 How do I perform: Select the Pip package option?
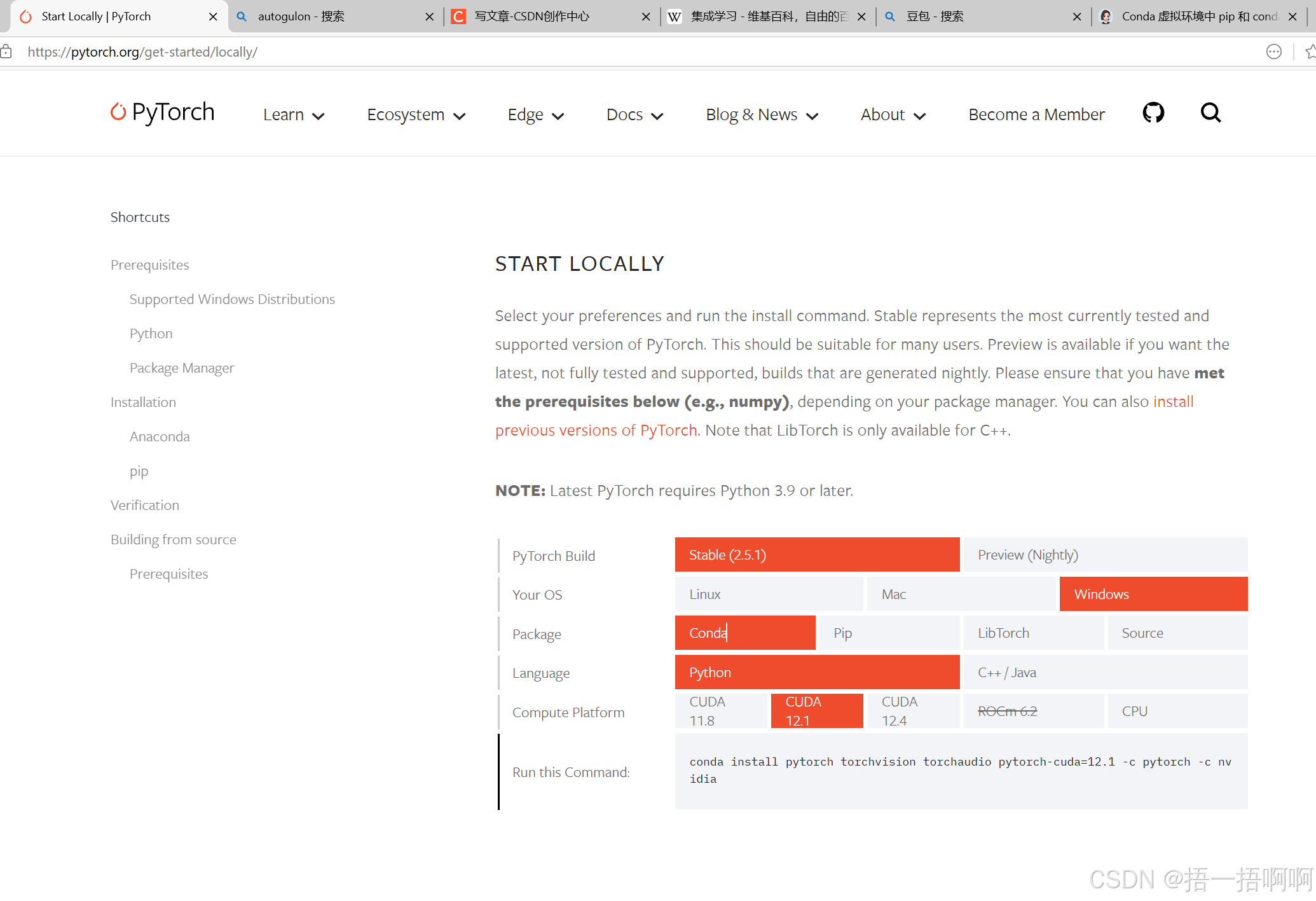(889, 633)
